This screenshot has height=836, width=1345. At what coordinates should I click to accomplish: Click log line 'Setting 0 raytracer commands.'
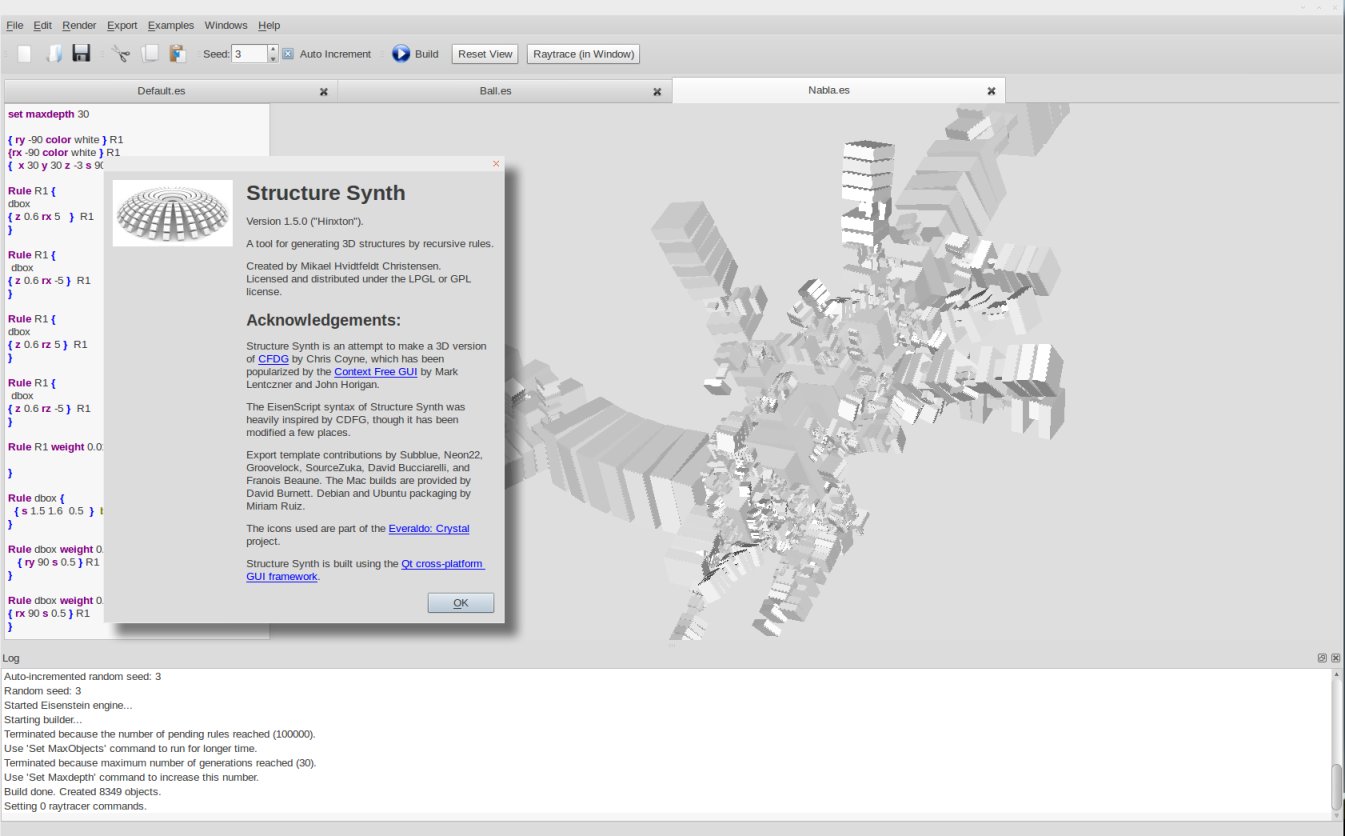tap(75, 806)
